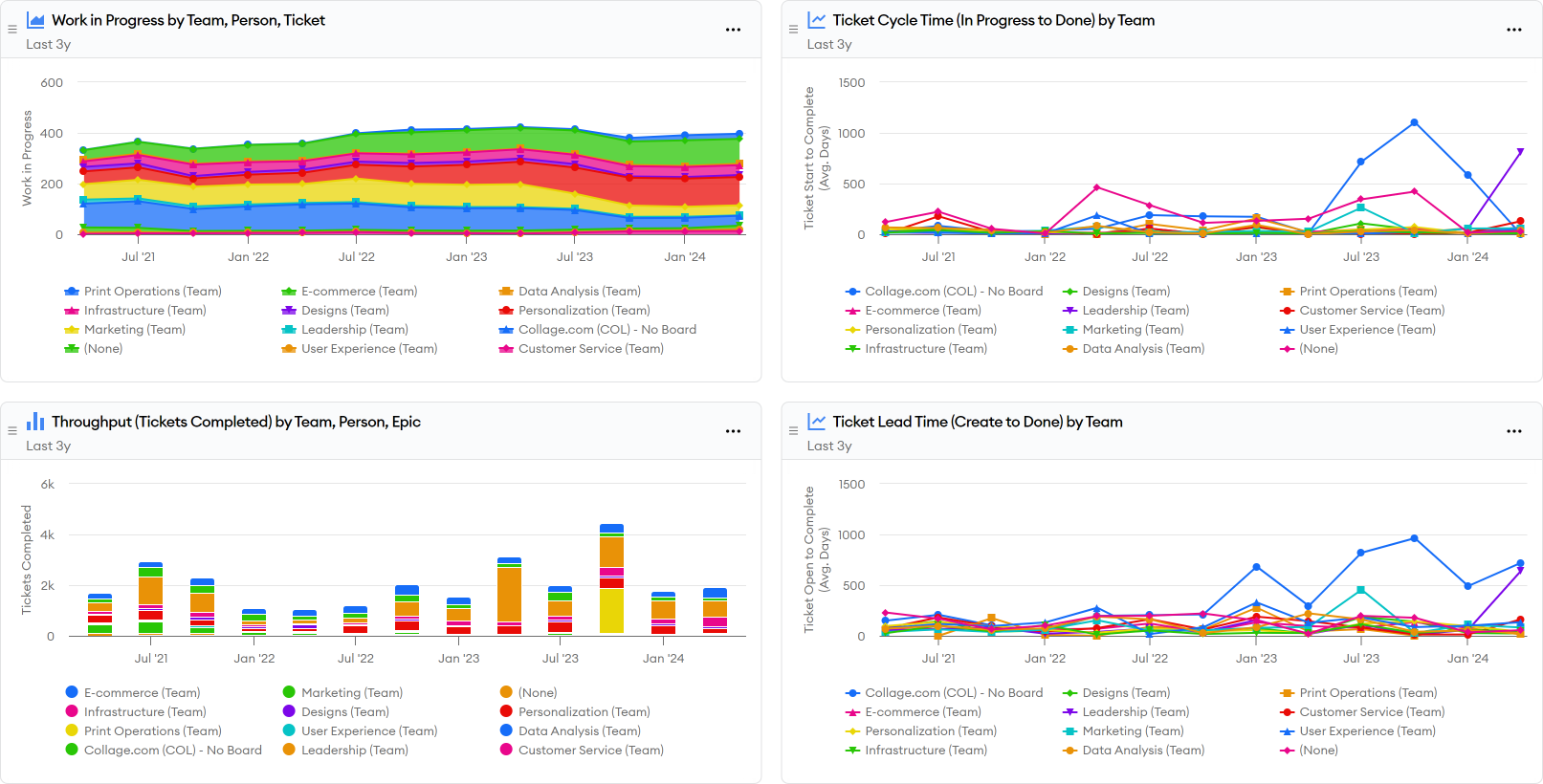Grab the drag handle of Work in Progress panel
1543x784 pixels.
pos(12,30)
